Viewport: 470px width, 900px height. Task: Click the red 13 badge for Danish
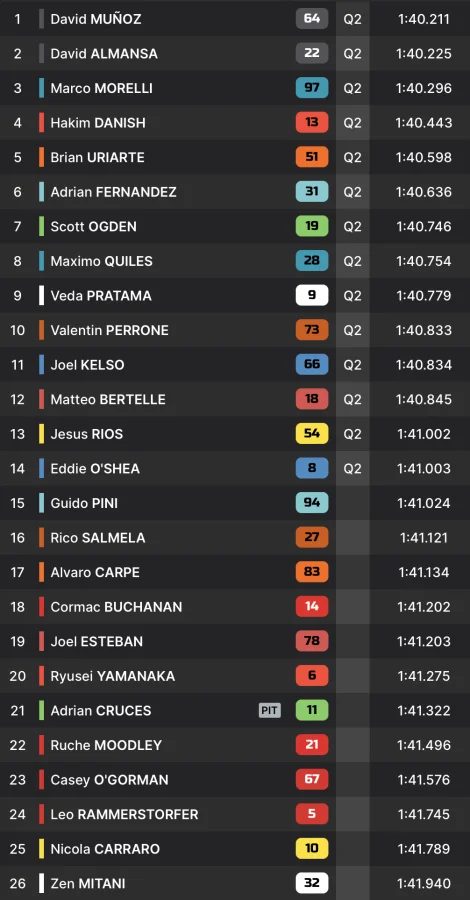pyautogui.click(x=312, y=122)
